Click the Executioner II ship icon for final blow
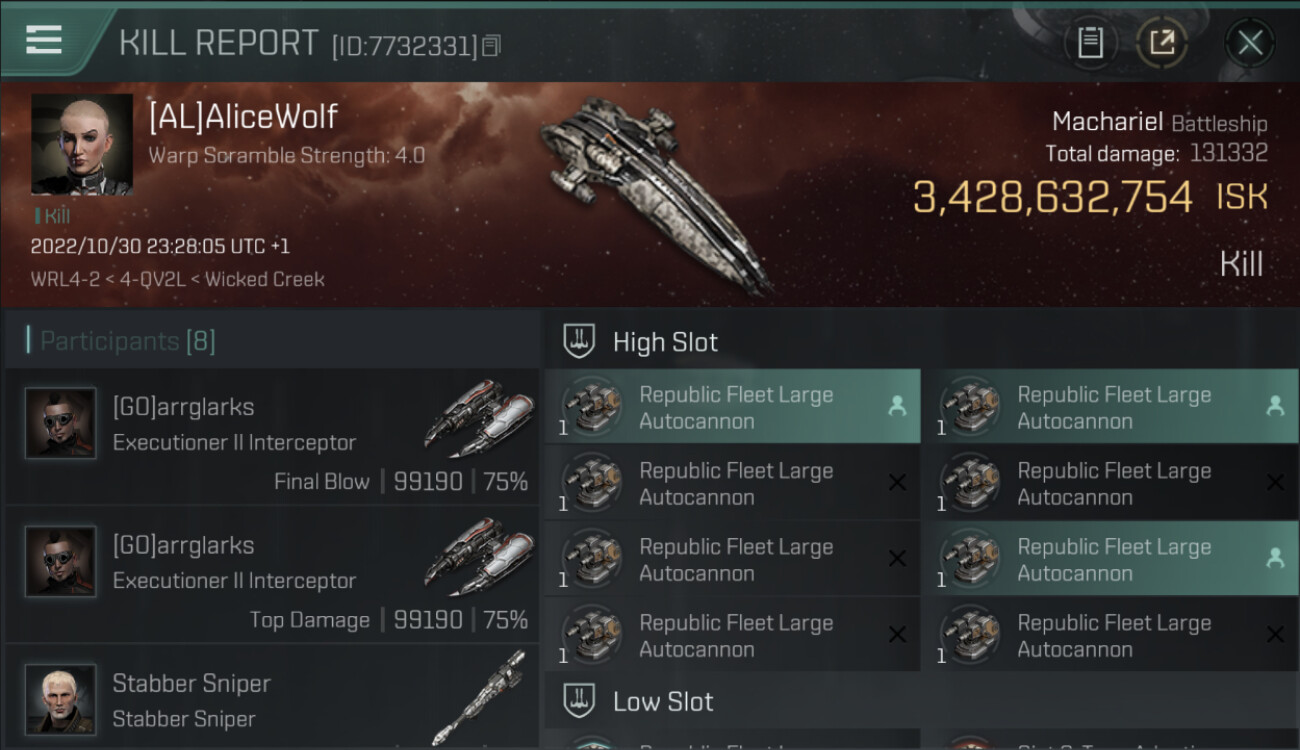Screen dimensions: 1300x750 (x=478, y=416)
